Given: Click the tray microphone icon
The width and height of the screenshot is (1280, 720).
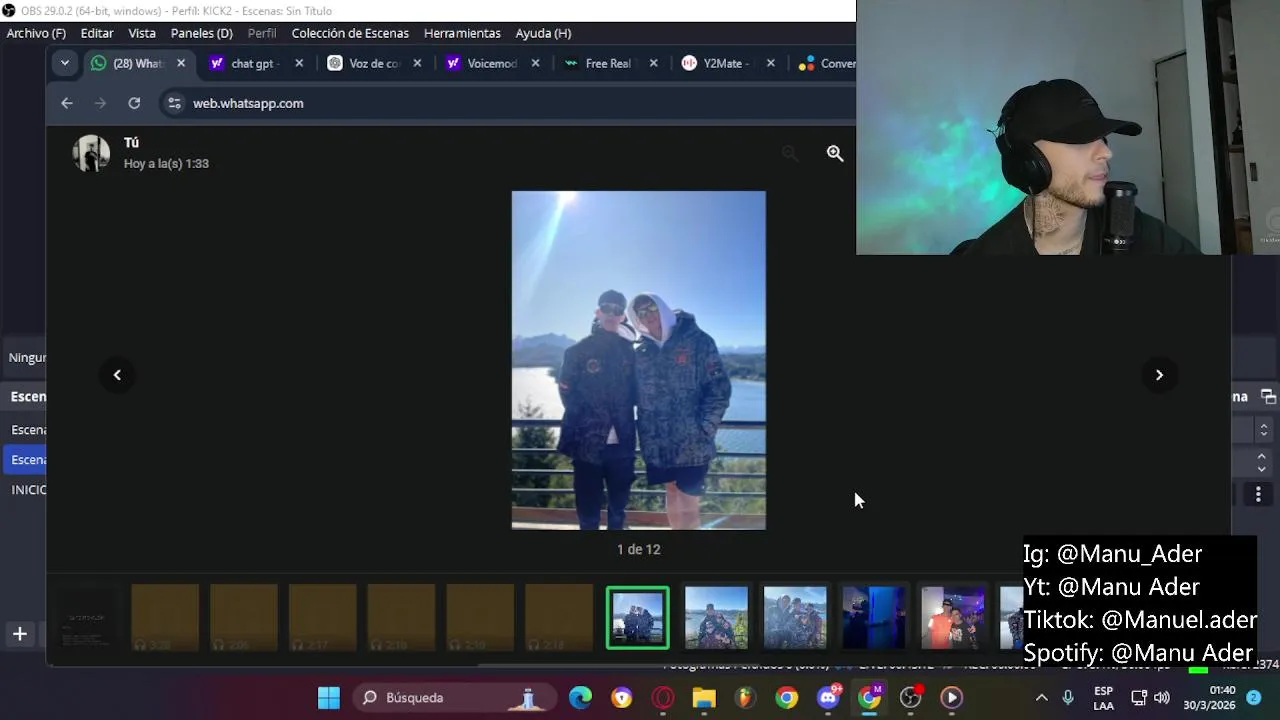Looking at the screenshot, I should pyautogui.click(x=1068, y=698).
